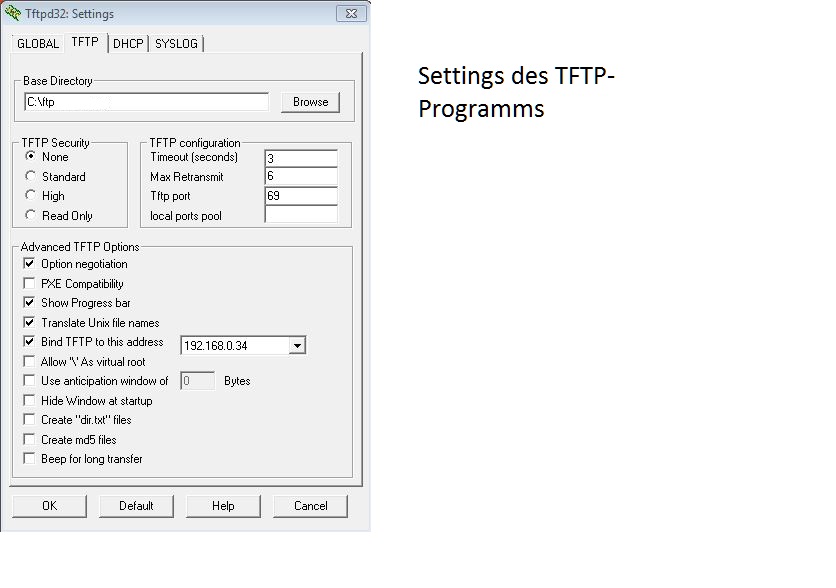Click the Cancel button
This screenshot has width=836, height=588.
coord(310,506)
